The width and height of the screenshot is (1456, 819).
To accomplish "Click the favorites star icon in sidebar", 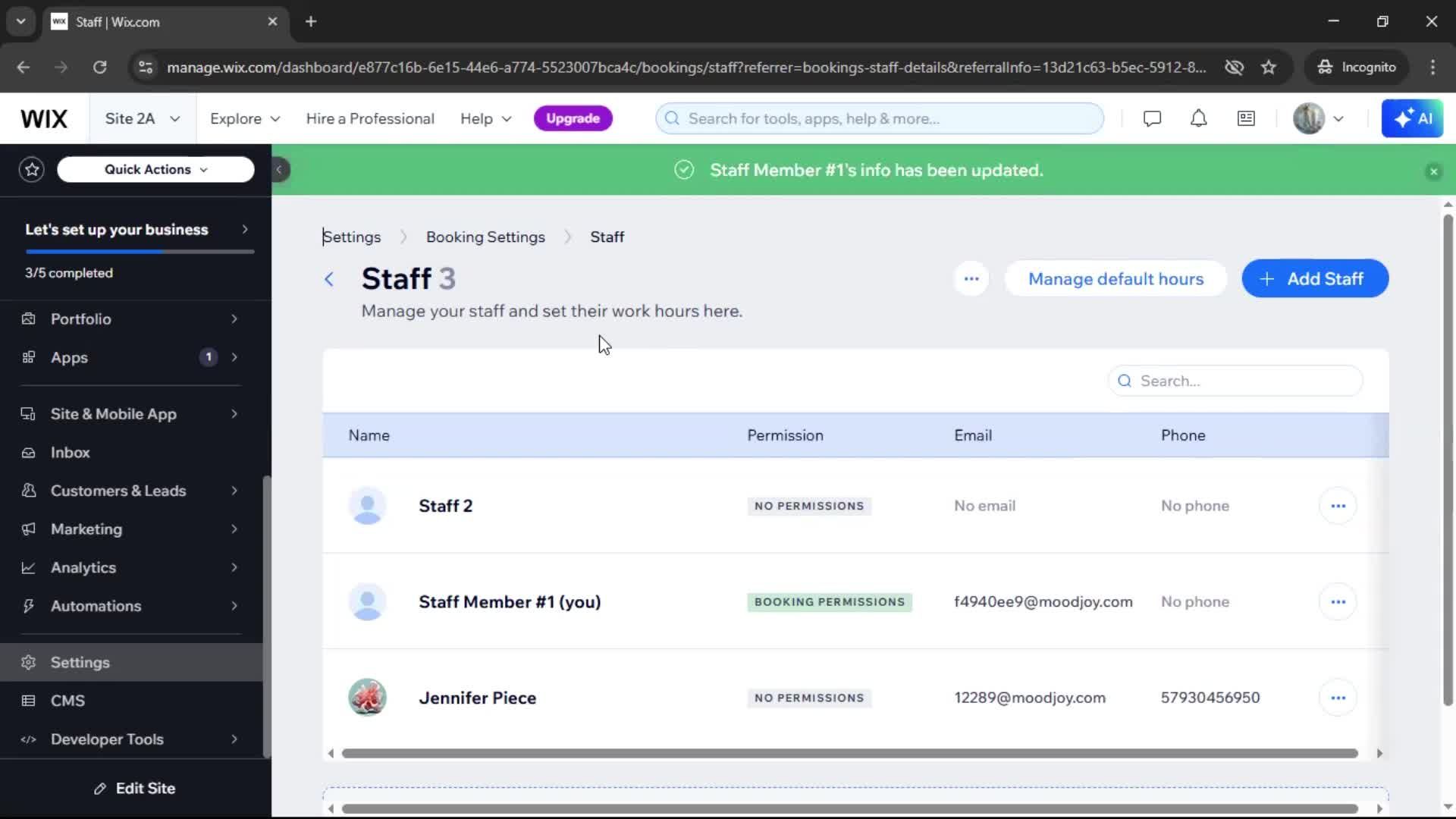I will coord(32,170).
